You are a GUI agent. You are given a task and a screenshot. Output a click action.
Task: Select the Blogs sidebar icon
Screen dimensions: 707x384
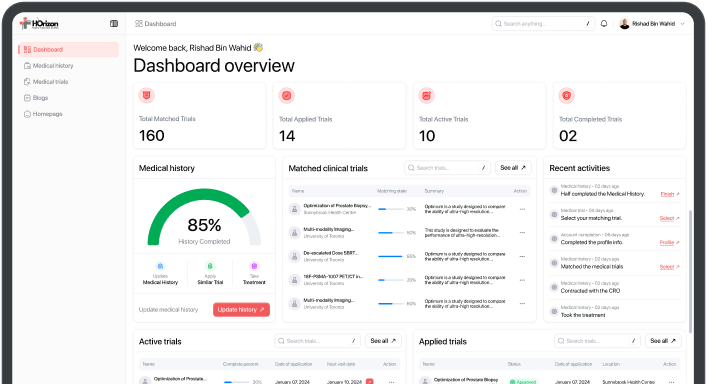[x=27, y=98]
